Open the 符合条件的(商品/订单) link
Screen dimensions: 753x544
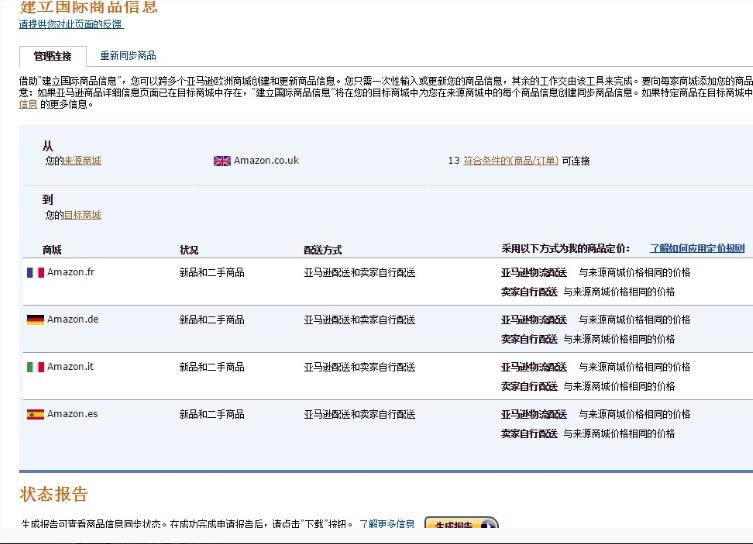tap(510, 161)
